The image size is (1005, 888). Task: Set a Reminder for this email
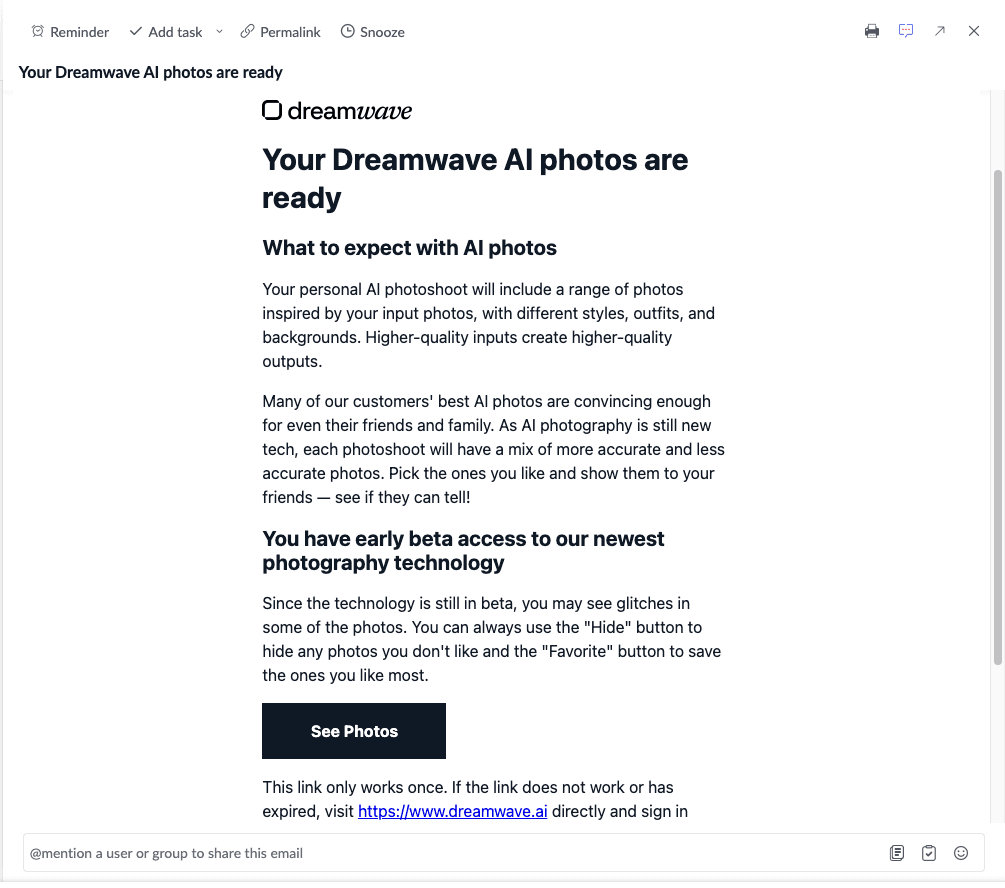coord(70,31)
